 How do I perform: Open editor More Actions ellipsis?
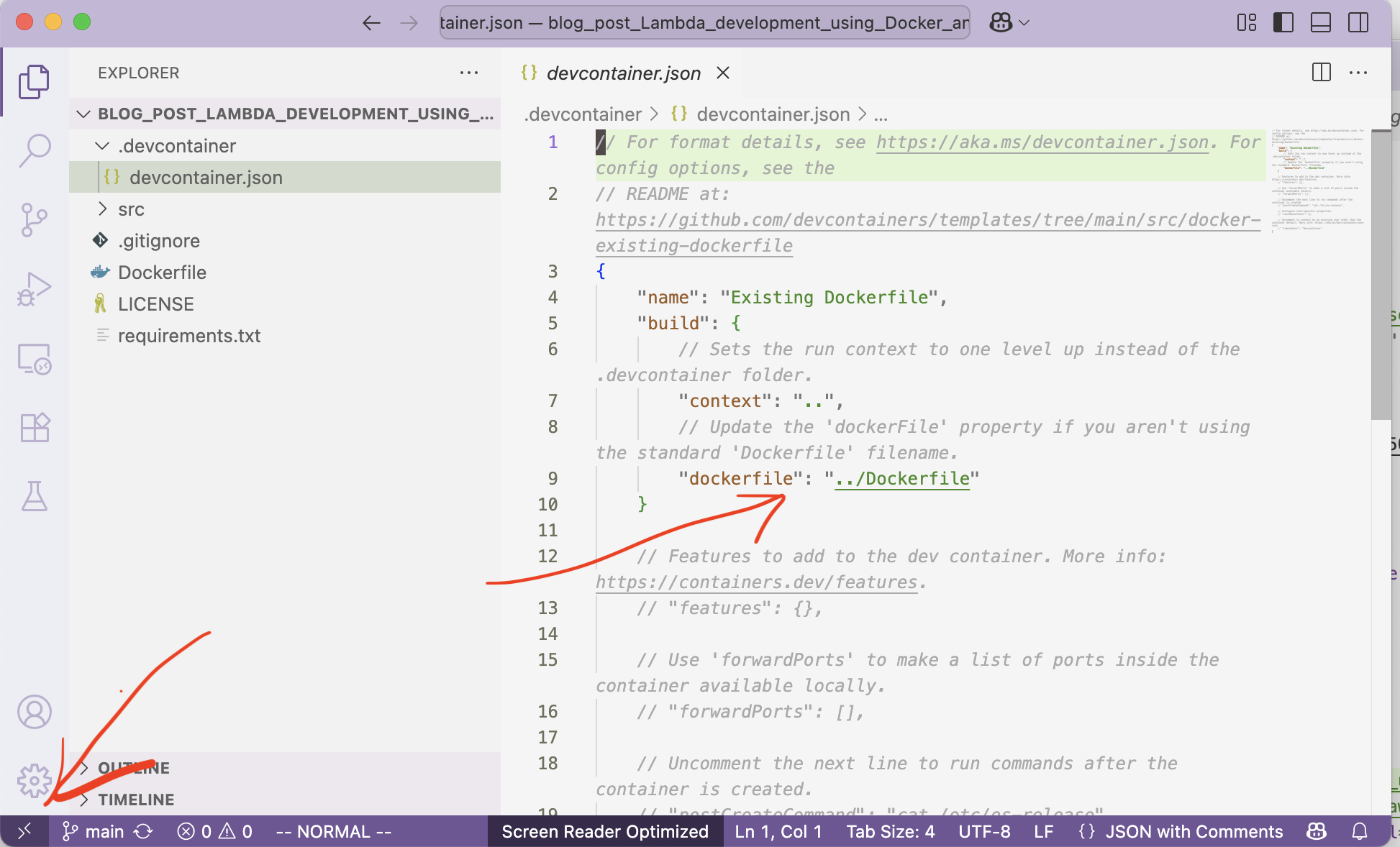click(1358, 73)
